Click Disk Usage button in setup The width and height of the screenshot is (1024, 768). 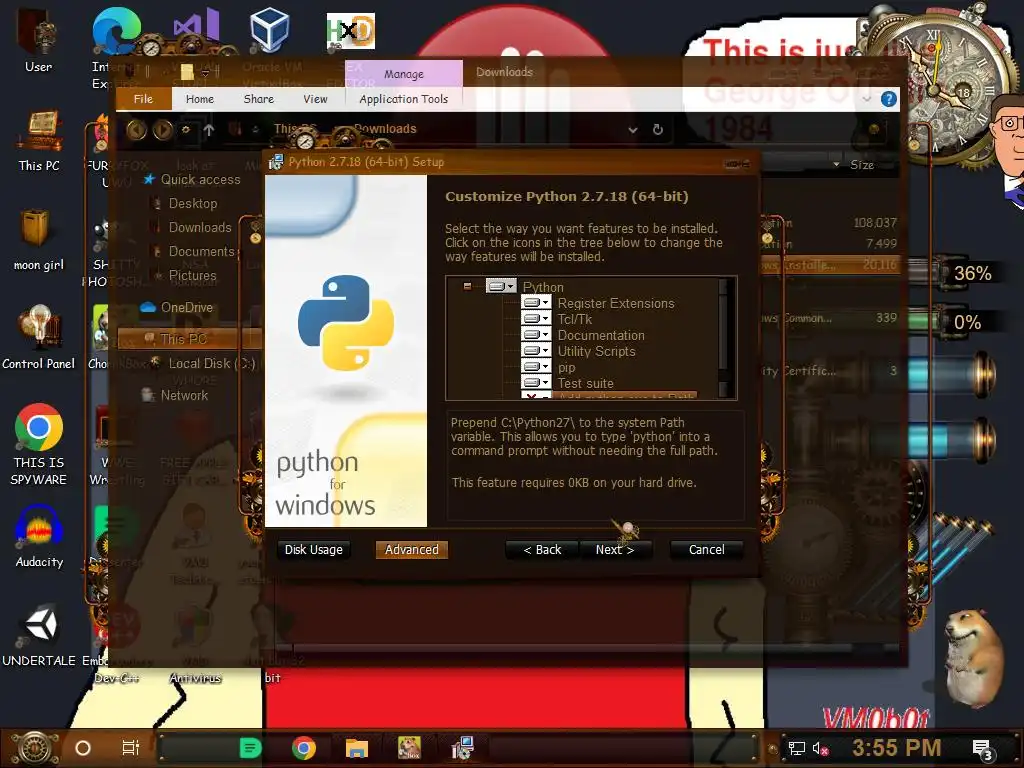click(x=313, y=550)
